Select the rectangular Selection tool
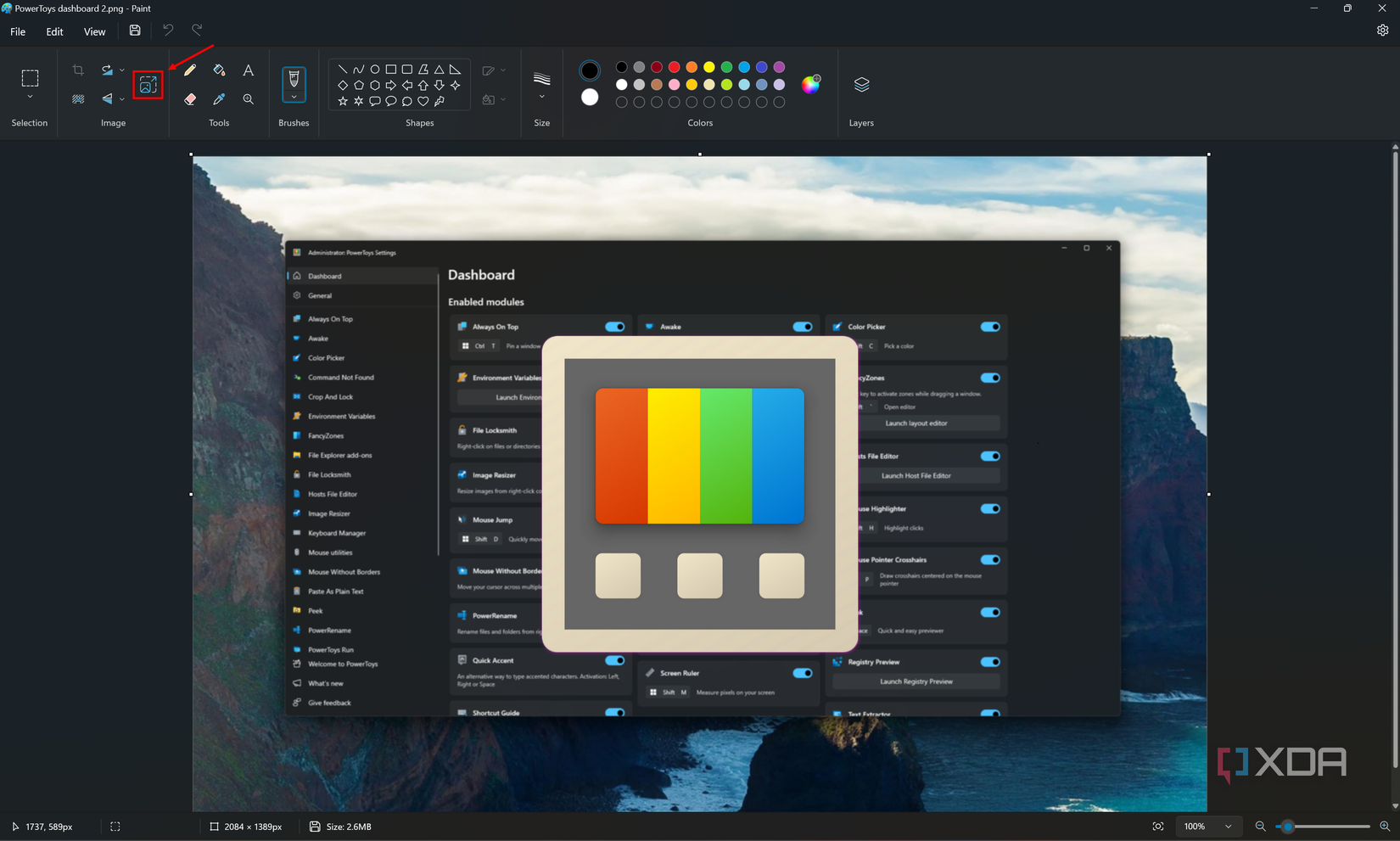1400x841 pixels. [30, 78]
